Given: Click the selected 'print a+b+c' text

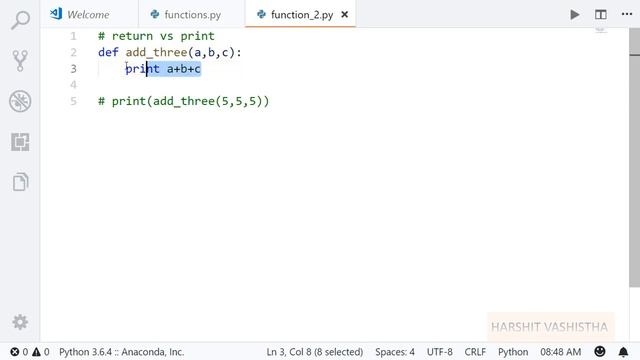Looking at the screenshot, I should (x=163, y=69).
